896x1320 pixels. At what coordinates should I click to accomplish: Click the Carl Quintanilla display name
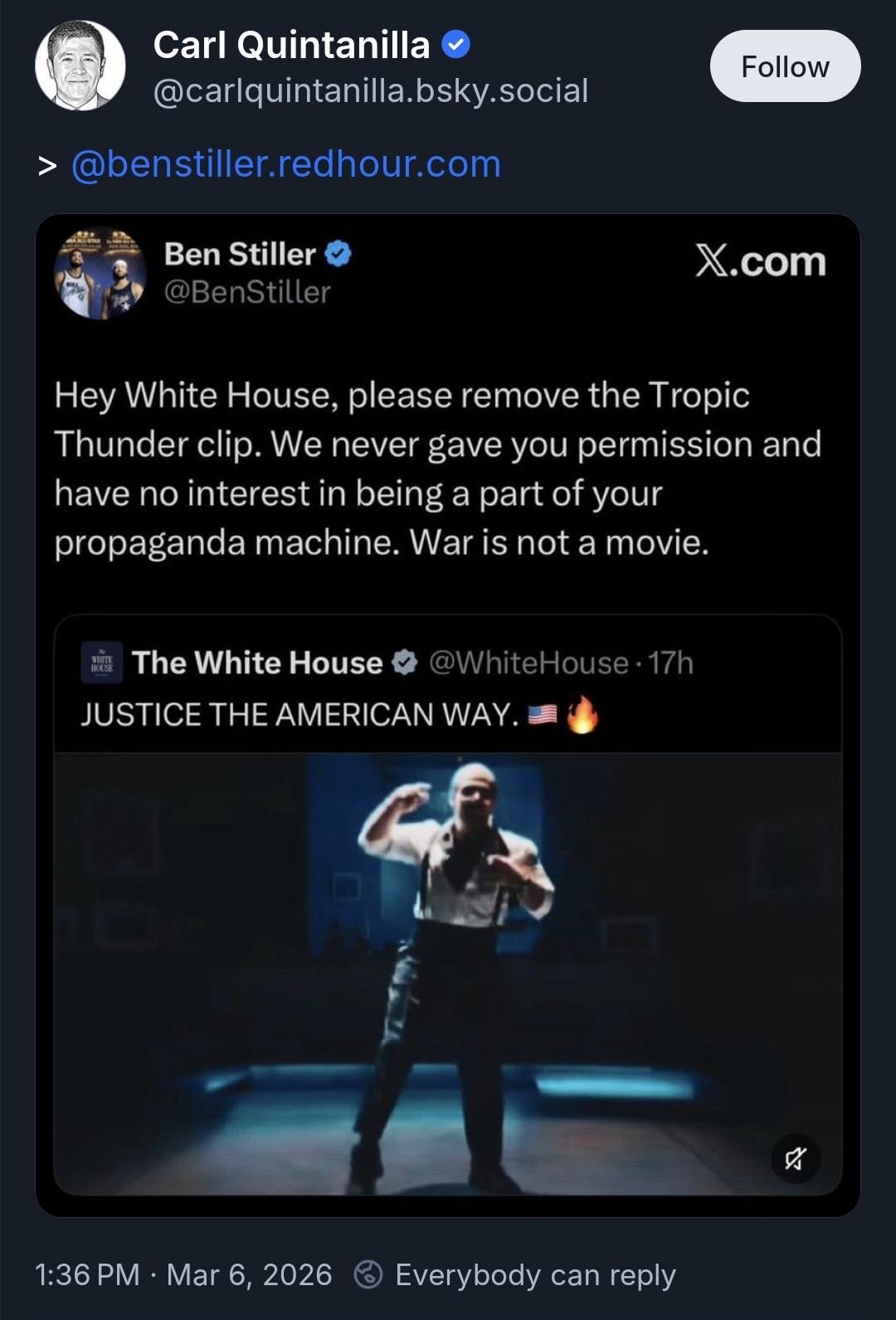click(291, 45)
